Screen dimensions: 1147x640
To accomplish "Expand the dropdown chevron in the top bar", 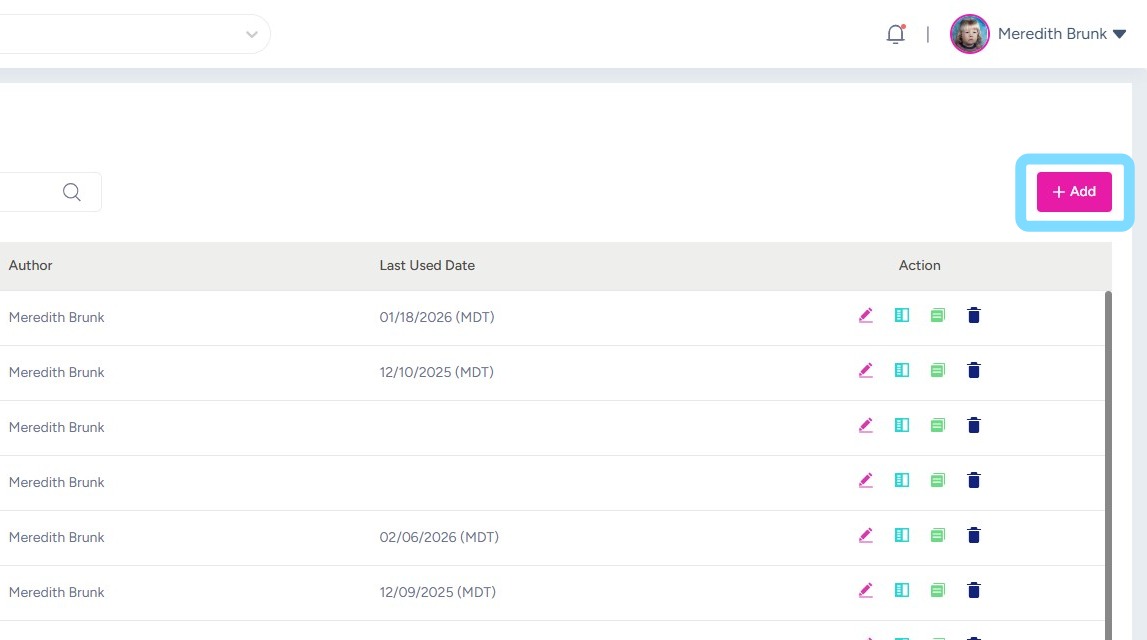I will 251,34.
